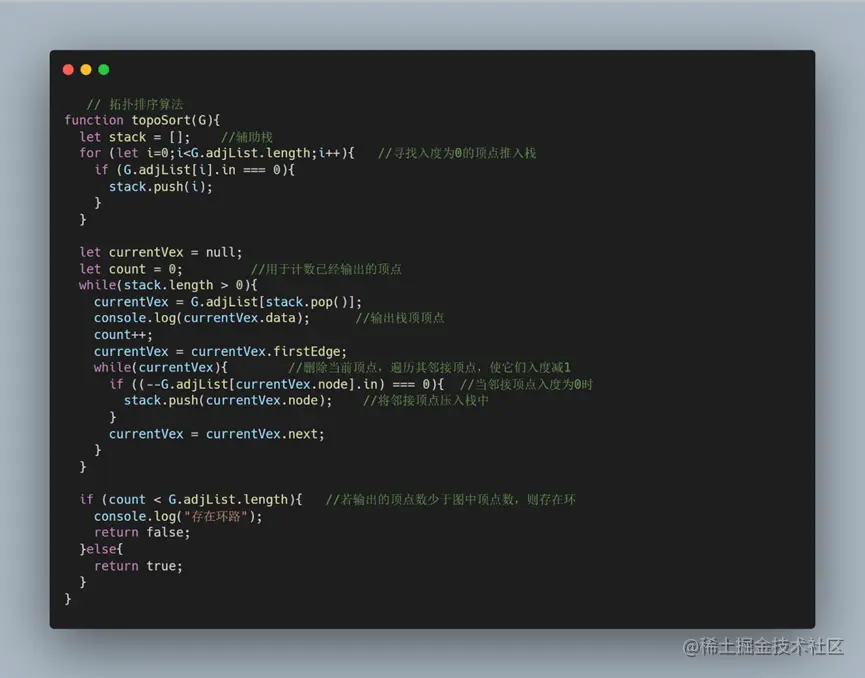Click the red close dot

(x=68, y=70)
